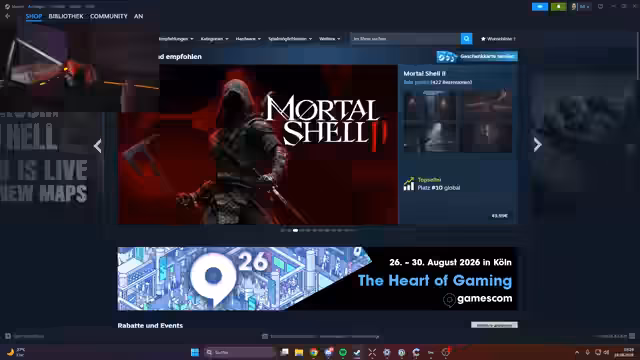640x360 pixels.
Task: Click the add game icon at bottom left
Action: click(x=8, y=336)
